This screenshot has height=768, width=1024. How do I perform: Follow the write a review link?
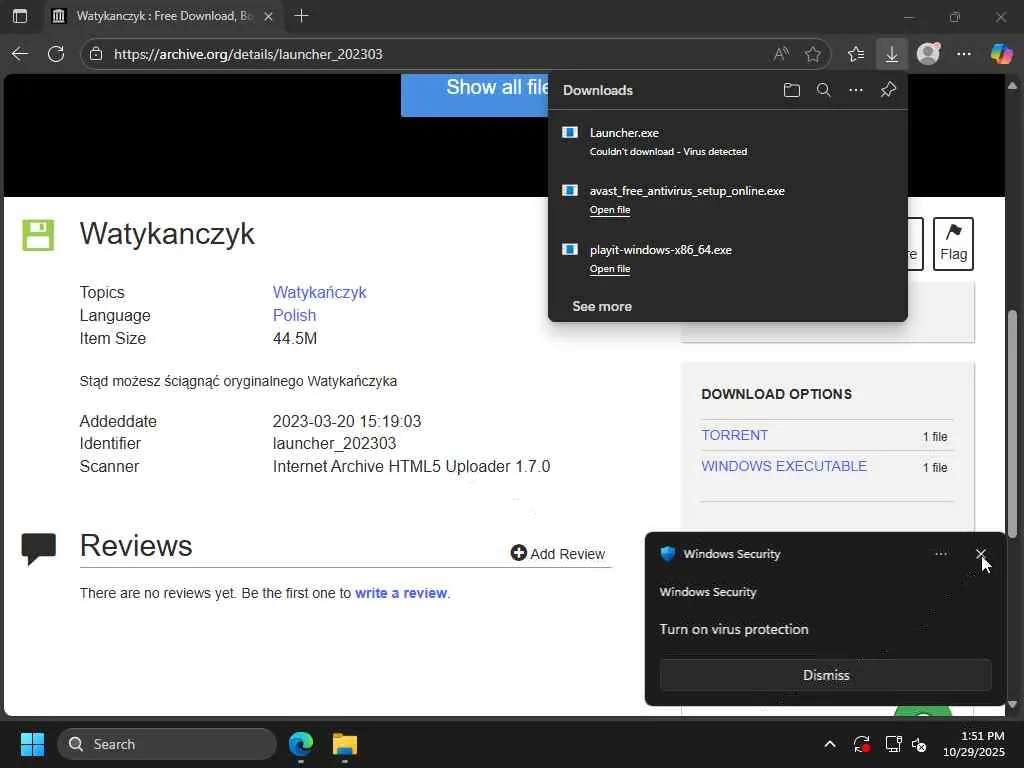pyautogui.click(x=401, y=593)
